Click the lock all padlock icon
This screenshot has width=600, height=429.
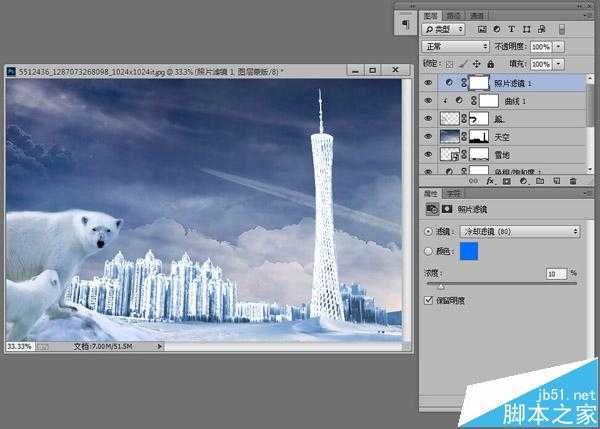point(491,64)
